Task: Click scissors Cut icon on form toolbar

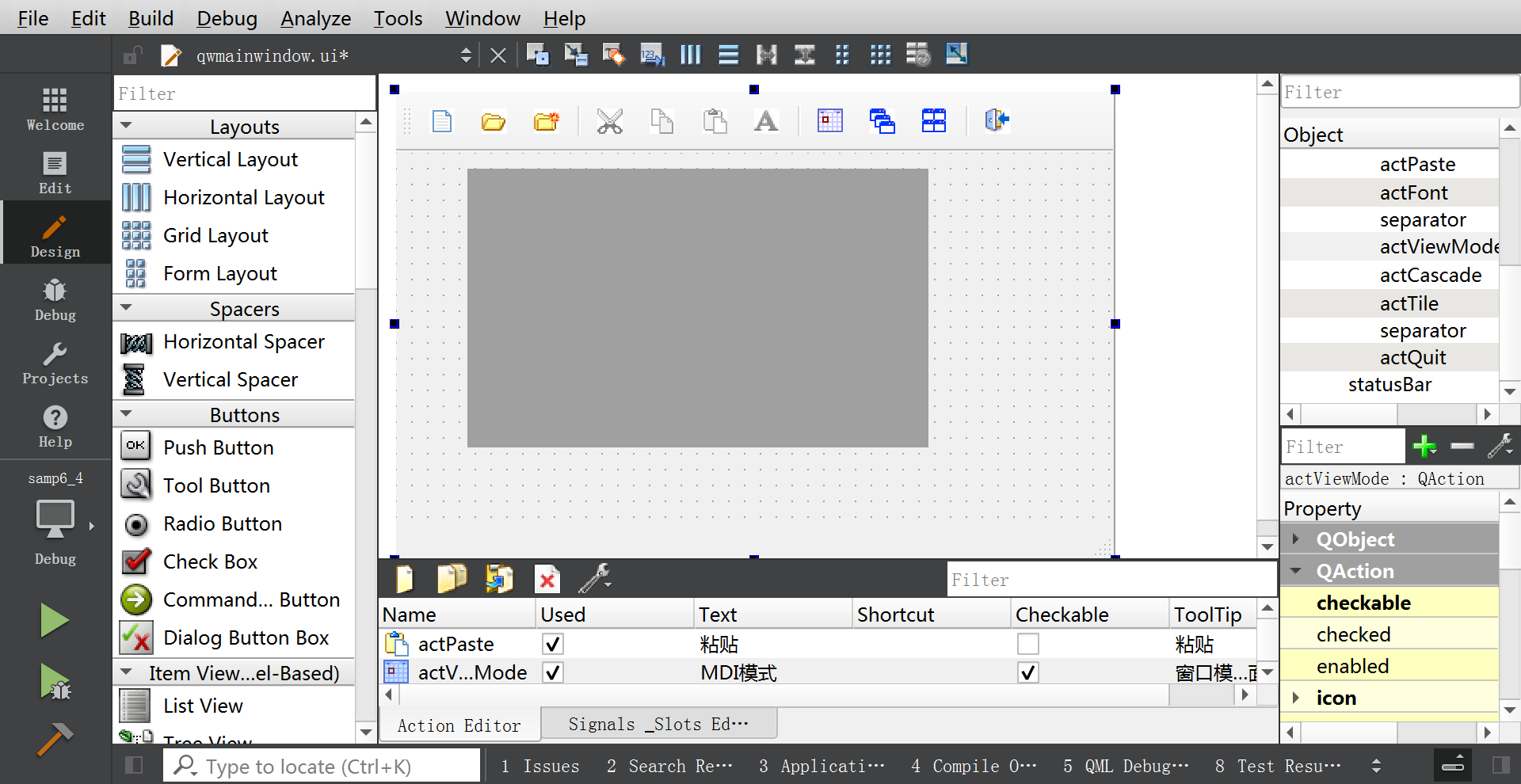Action: (609, 121)
